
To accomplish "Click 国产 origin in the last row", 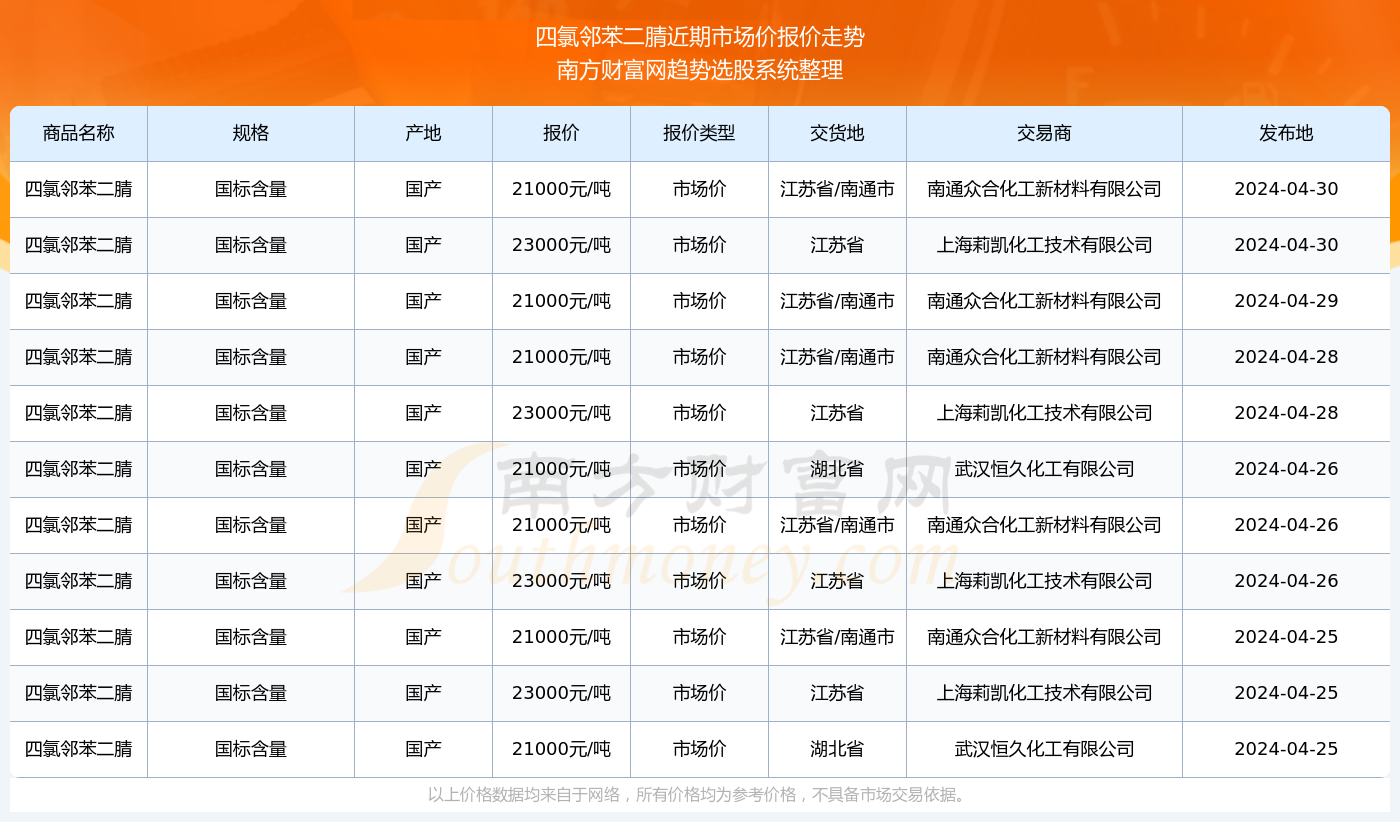I will 423,749.
